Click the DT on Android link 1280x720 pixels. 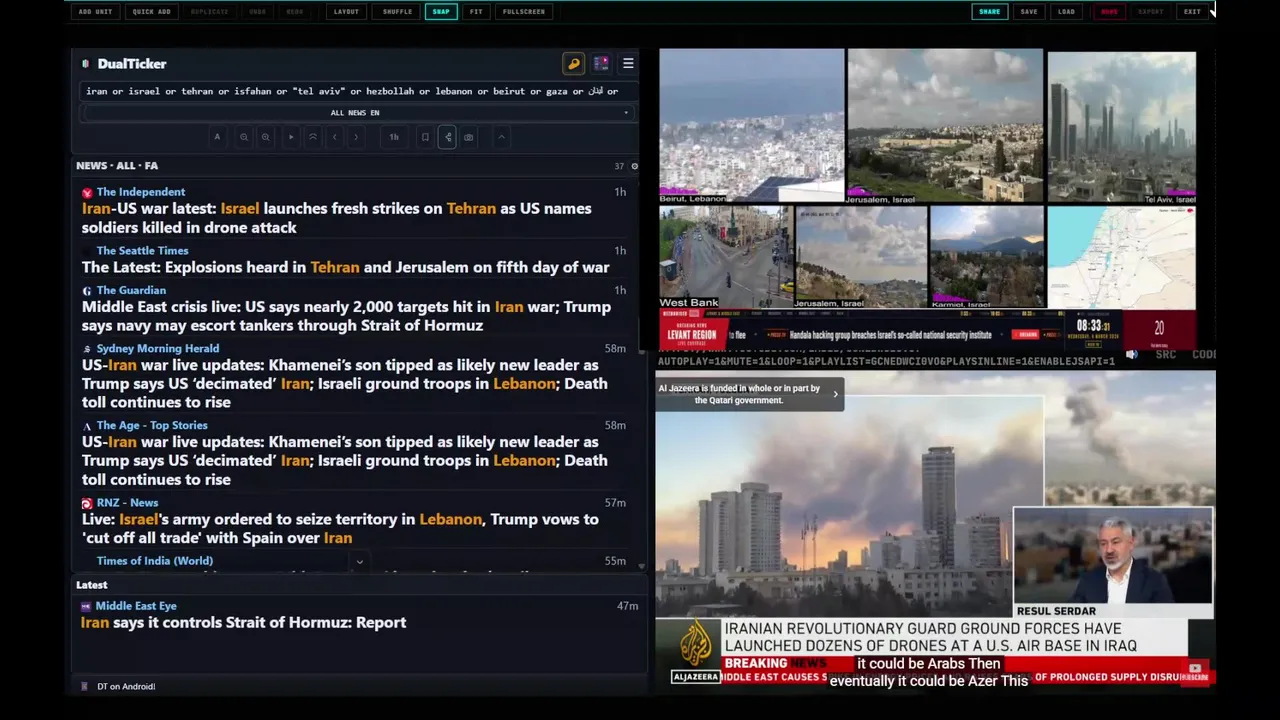126,686
